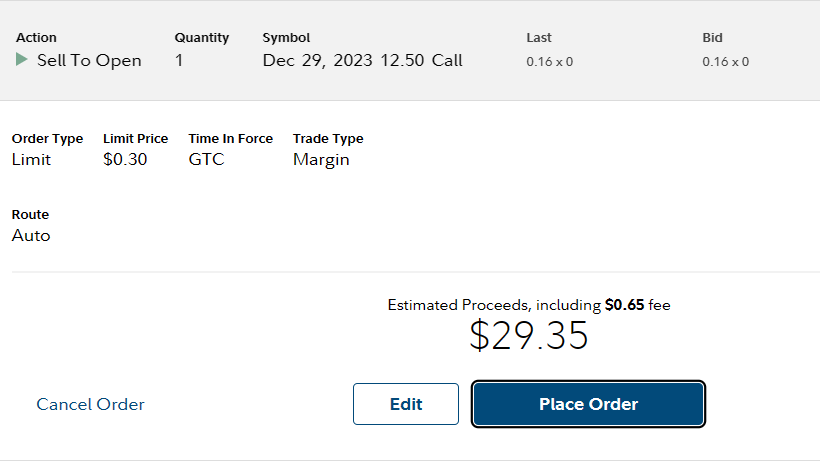Click the Route value Auto
Image resolution: width=820 pixels, height=462 pixels.
pos(31,235)
